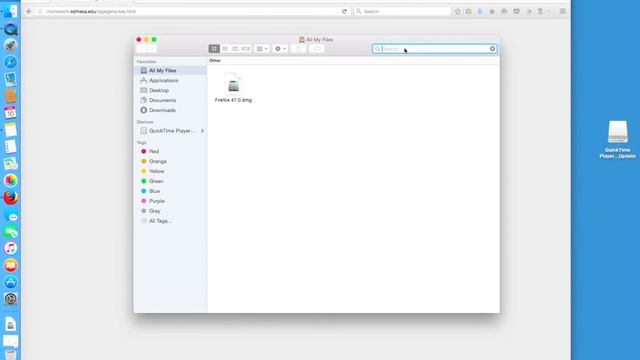Open iTunes from the Dock

11,248
